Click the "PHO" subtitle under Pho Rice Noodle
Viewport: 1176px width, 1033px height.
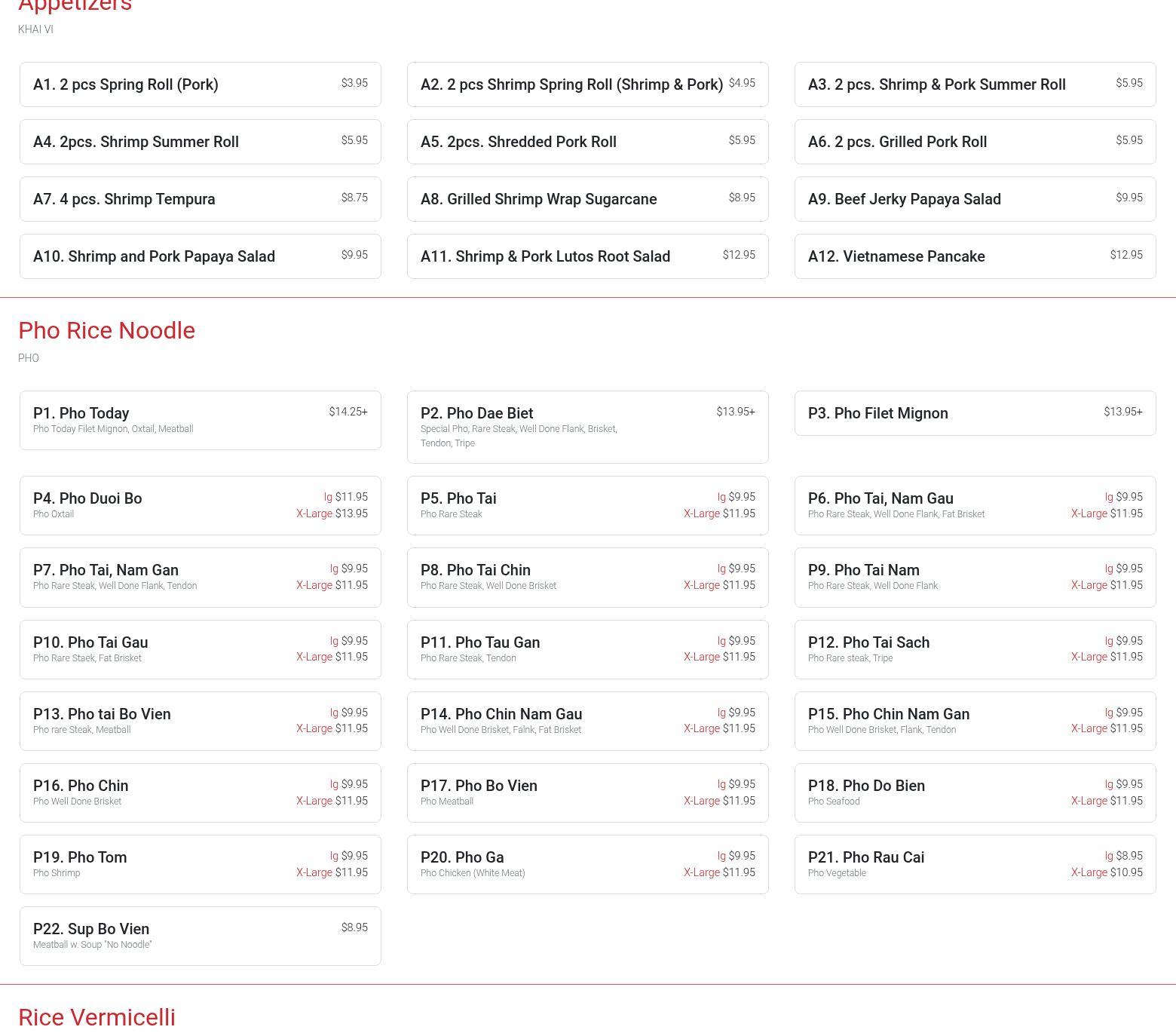tap(29, 358)
